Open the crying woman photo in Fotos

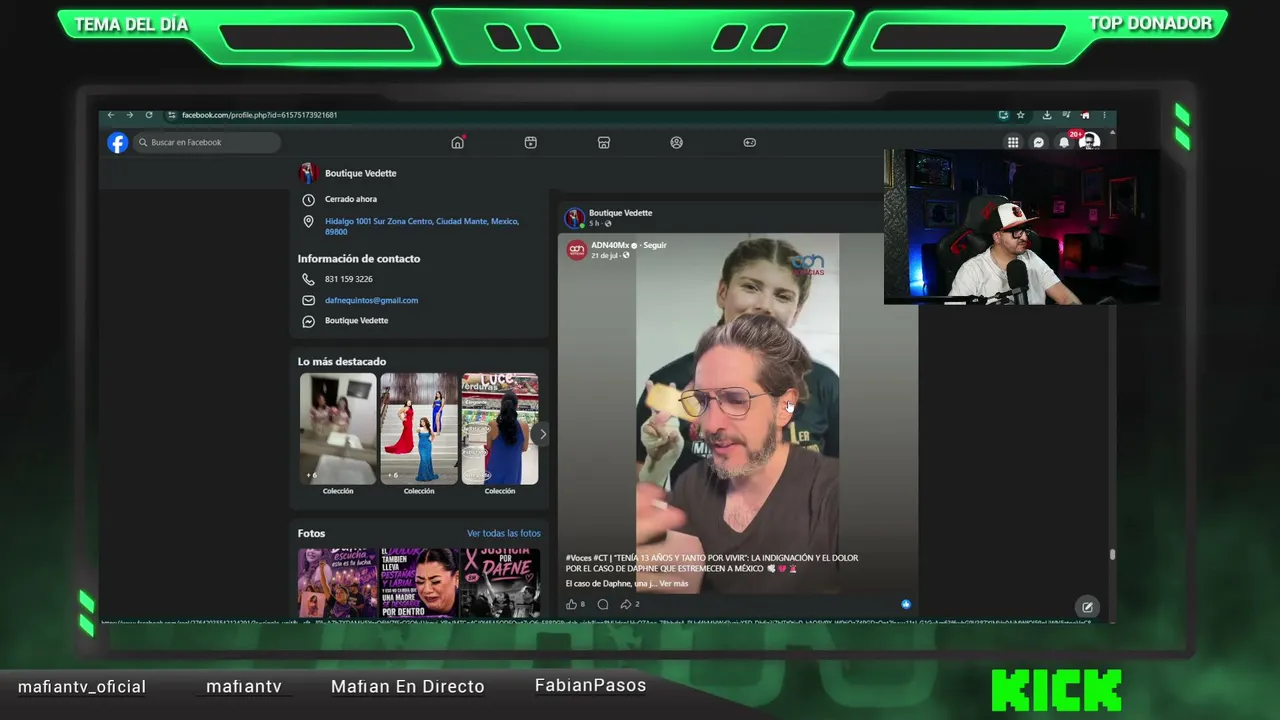click(x=419, y=582)
